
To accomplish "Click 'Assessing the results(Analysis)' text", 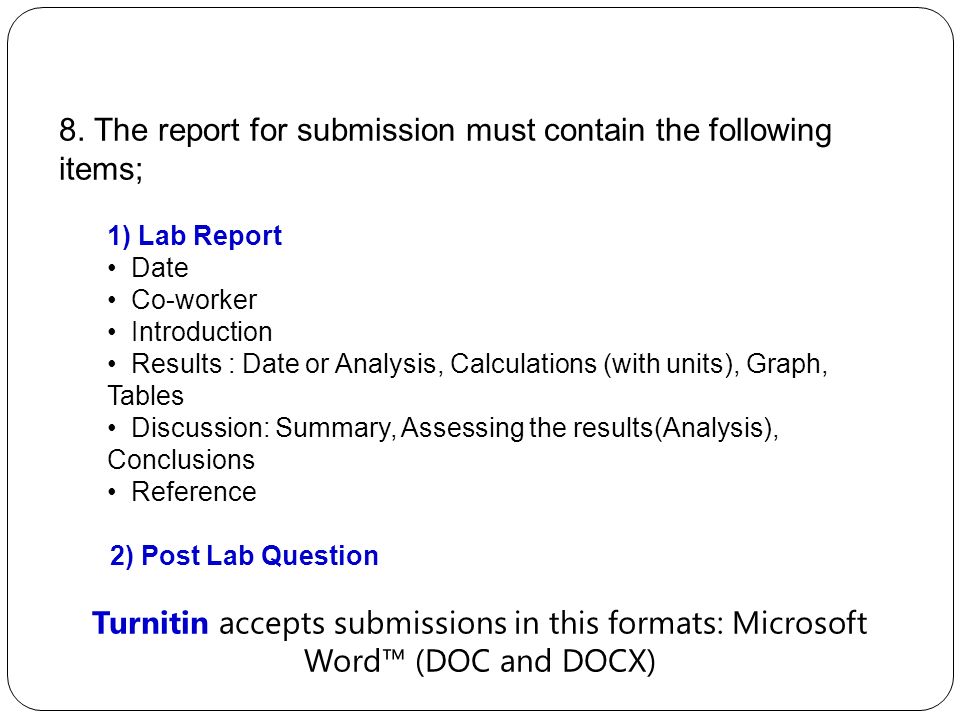I will (x=587, y=429).
